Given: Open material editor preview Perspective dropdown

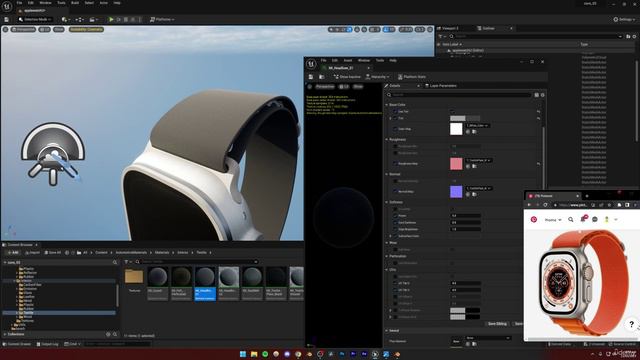Looking at the screenshot, I should pyautogui.click(x=324, y=87).
